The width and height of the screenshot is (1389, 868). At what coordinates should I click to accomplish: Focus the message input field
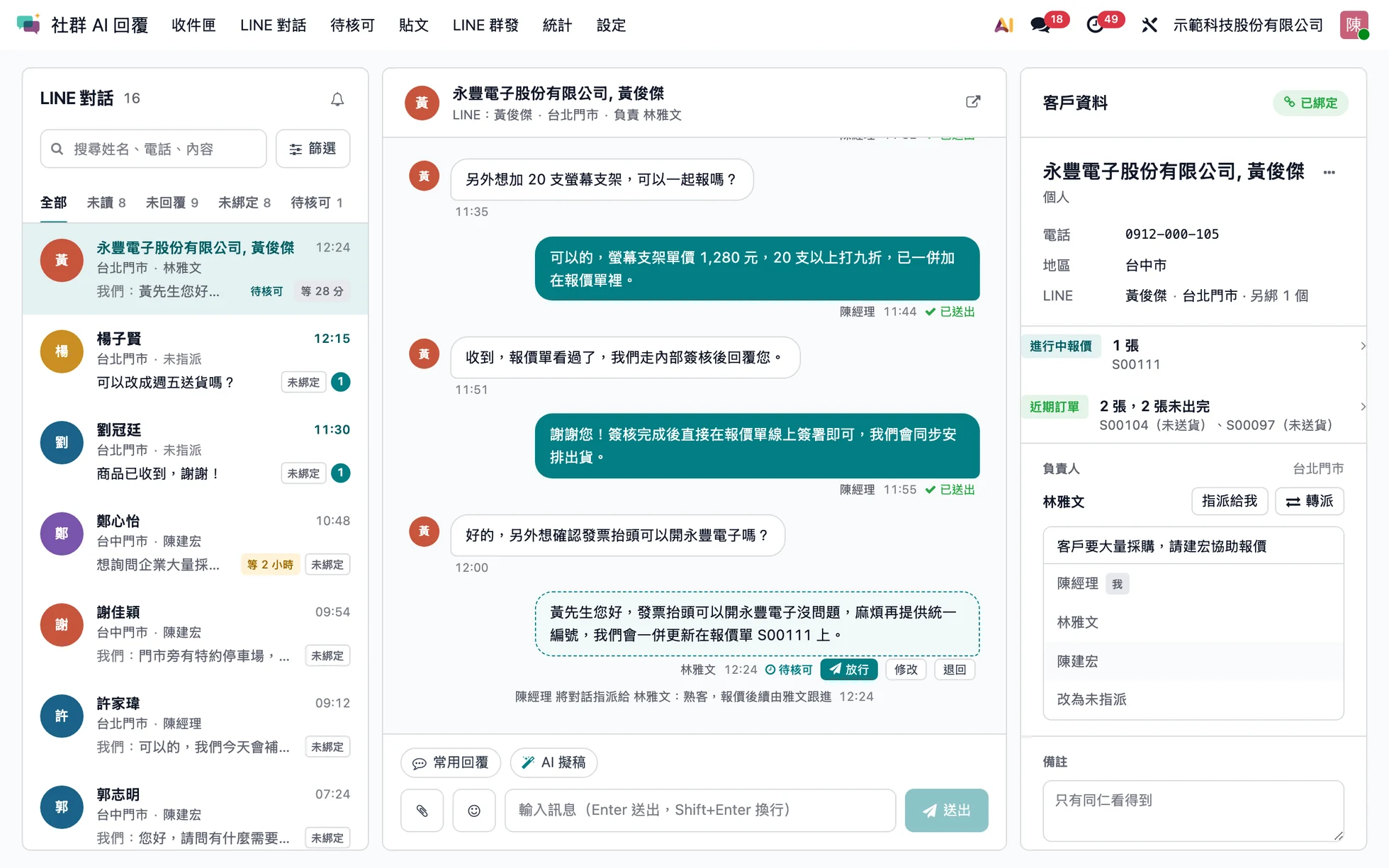coord(700,810)
